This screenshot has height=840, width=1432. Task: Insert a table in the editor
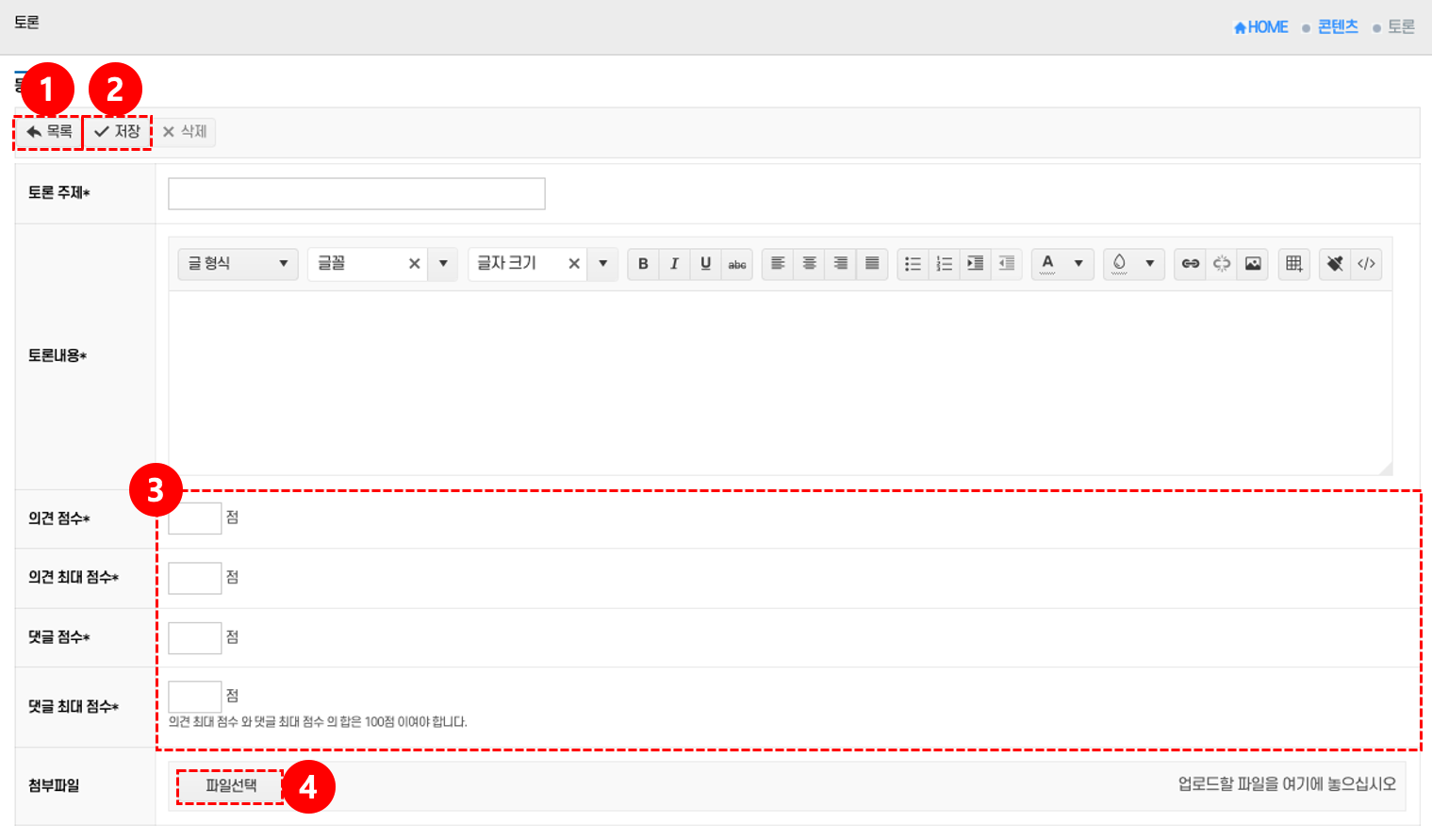pos(1294,264)
